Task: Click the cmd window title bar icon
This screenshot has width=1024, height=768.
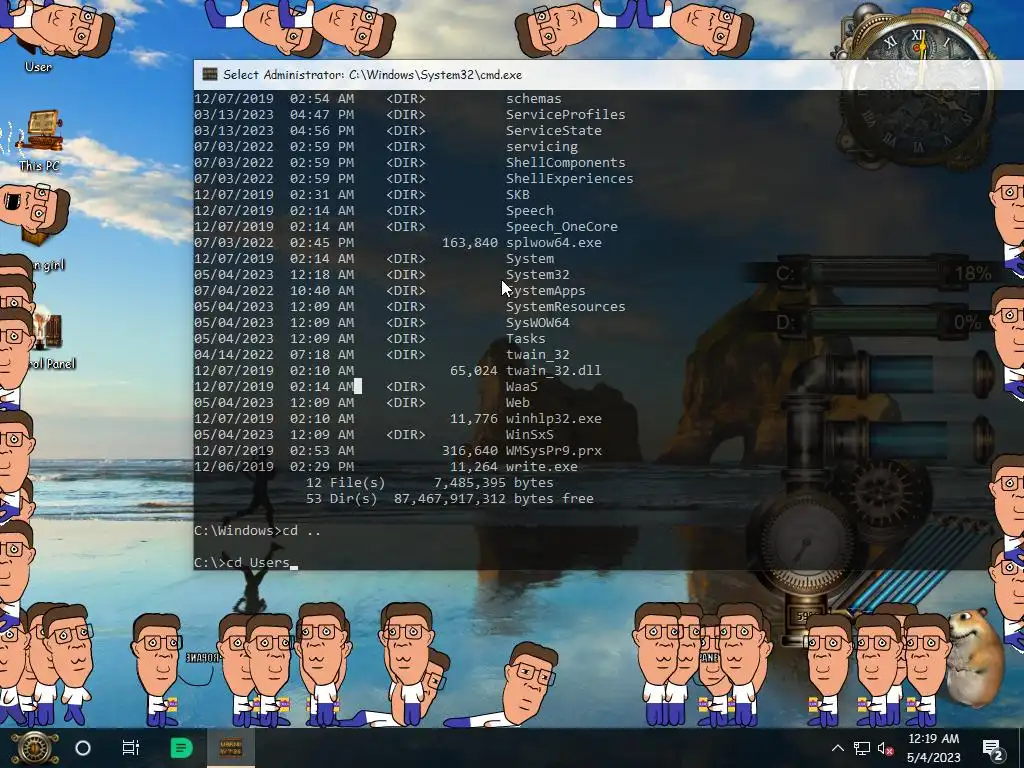Action: (210, 74)
